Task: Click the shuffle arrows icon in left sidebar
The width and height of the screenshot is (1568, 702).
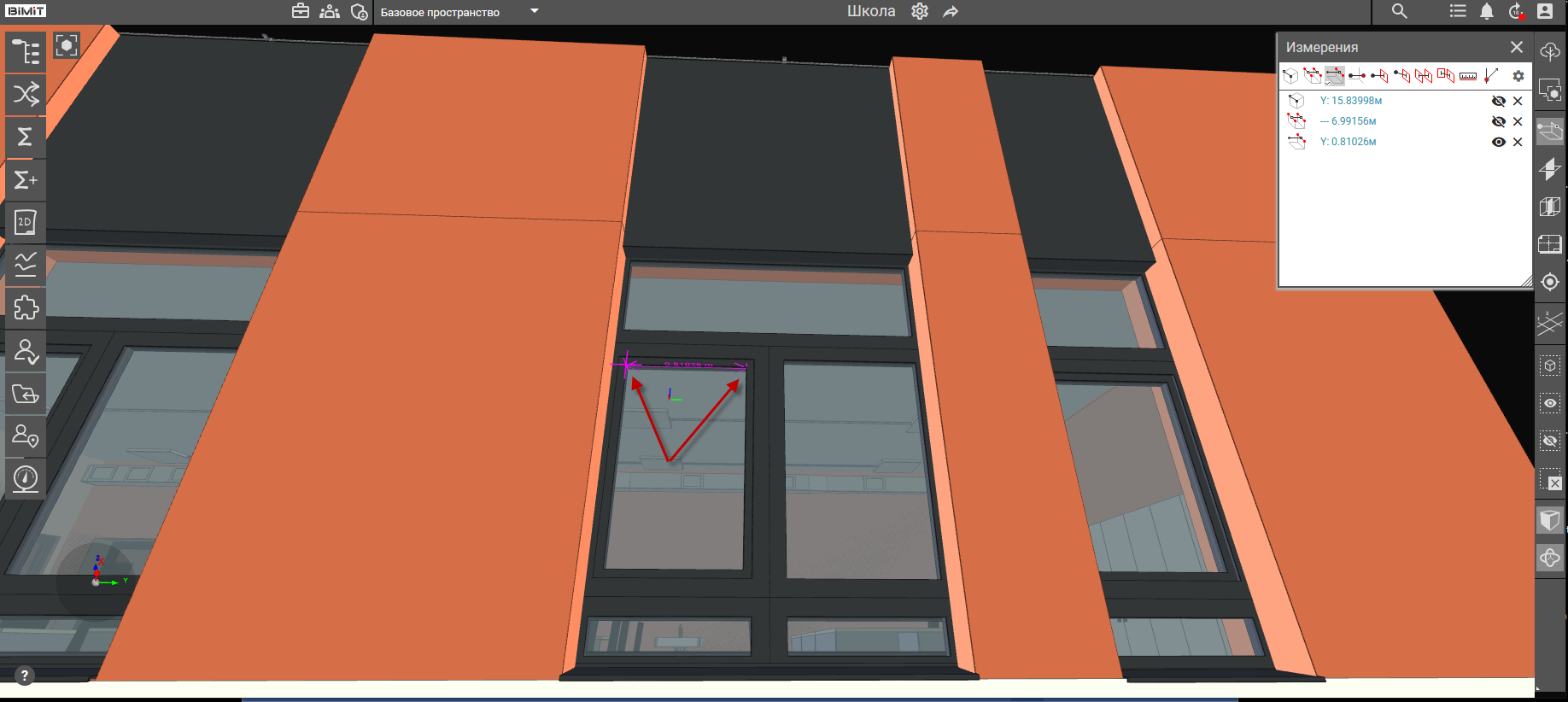Action: (26, 94)
